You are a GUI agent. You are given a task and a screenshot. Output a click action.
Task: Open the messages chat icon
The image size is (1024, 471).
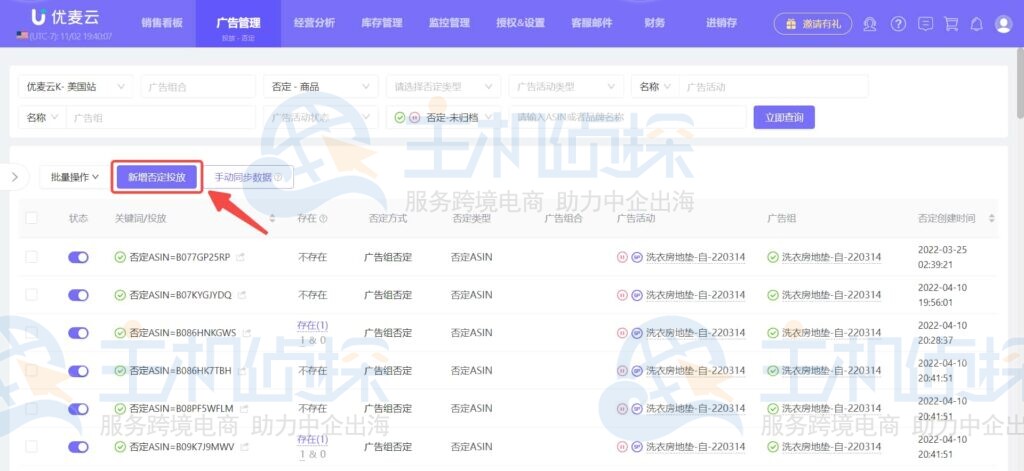coord(925,23)
